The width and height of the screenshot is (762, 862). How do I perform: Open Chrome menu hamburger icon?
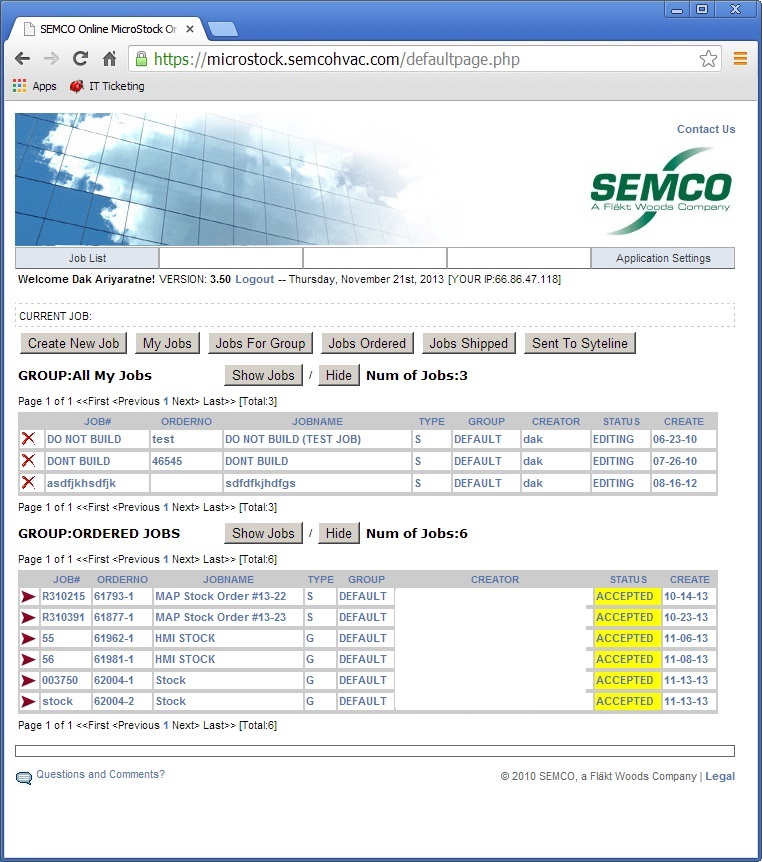(x=740, y=59)
